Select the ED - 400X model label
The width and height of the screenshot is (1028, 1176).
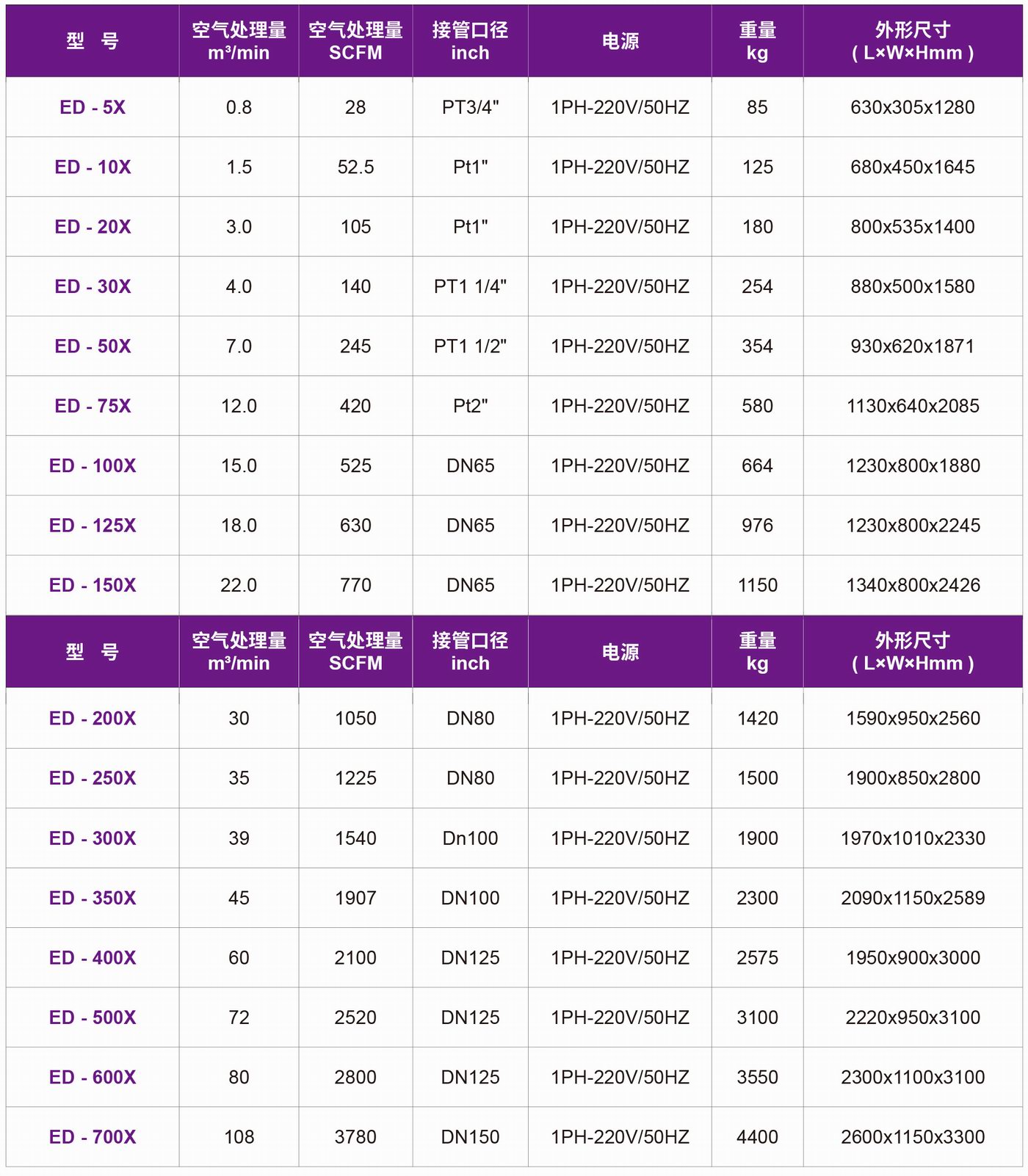coord(93,957)
